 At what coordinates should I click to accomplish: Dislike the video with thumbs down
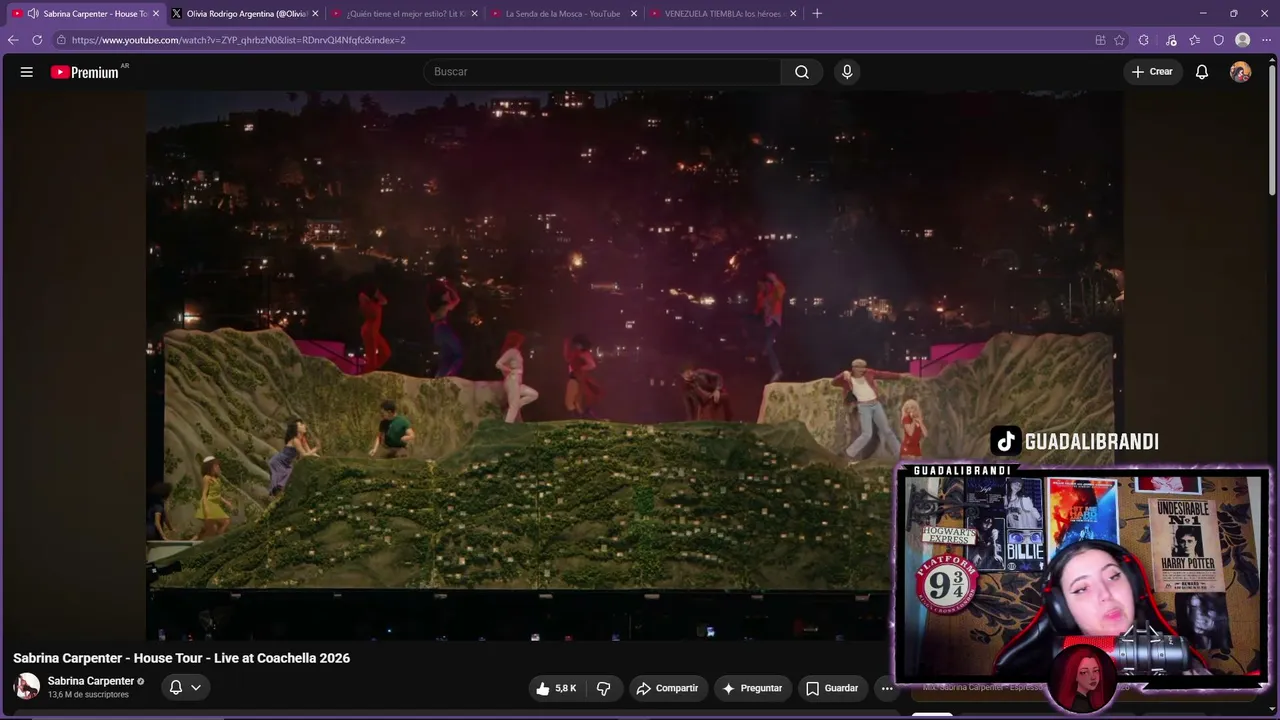[x=604, y=688]
